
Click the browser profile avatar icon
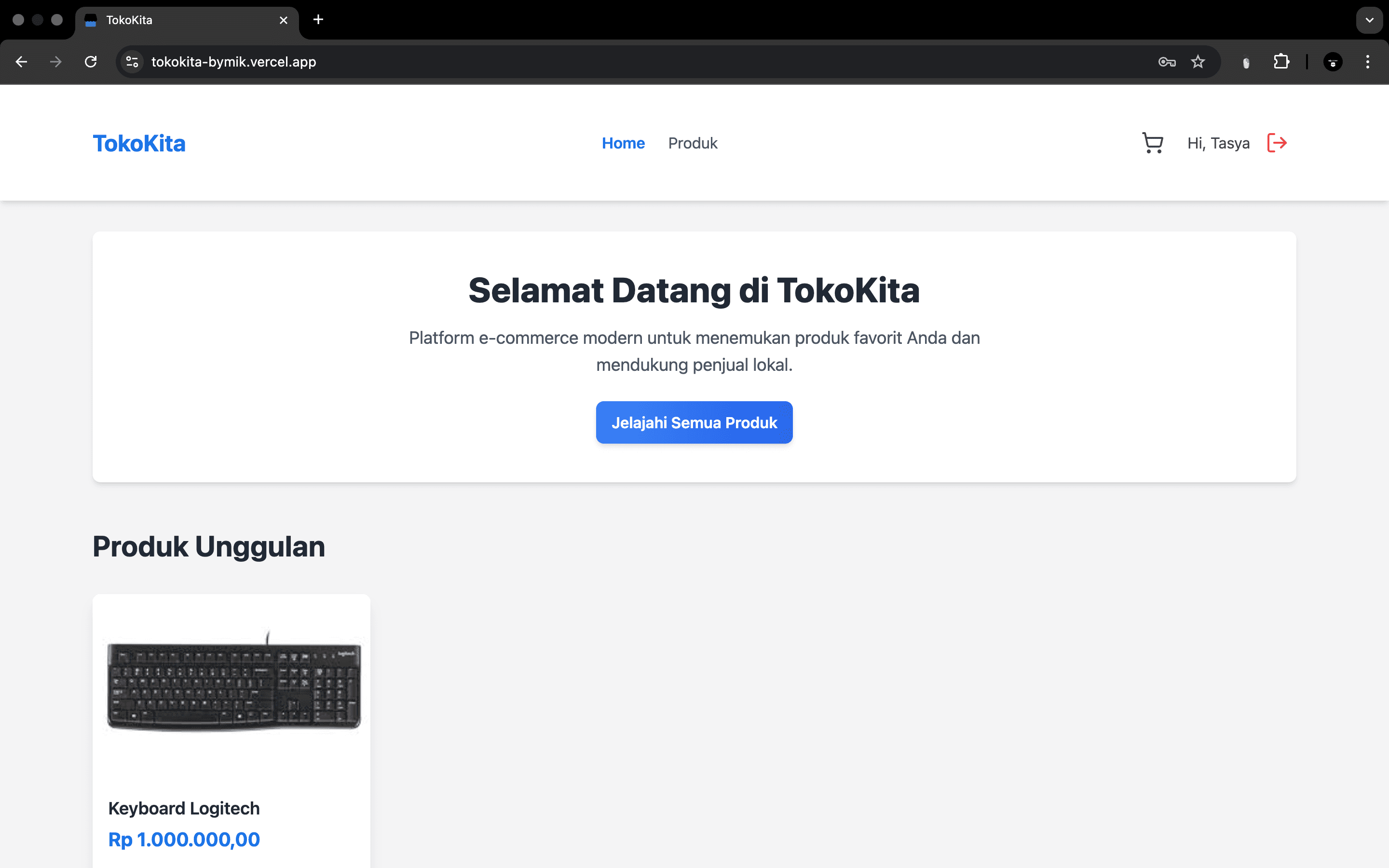[x=1333, y=61]
